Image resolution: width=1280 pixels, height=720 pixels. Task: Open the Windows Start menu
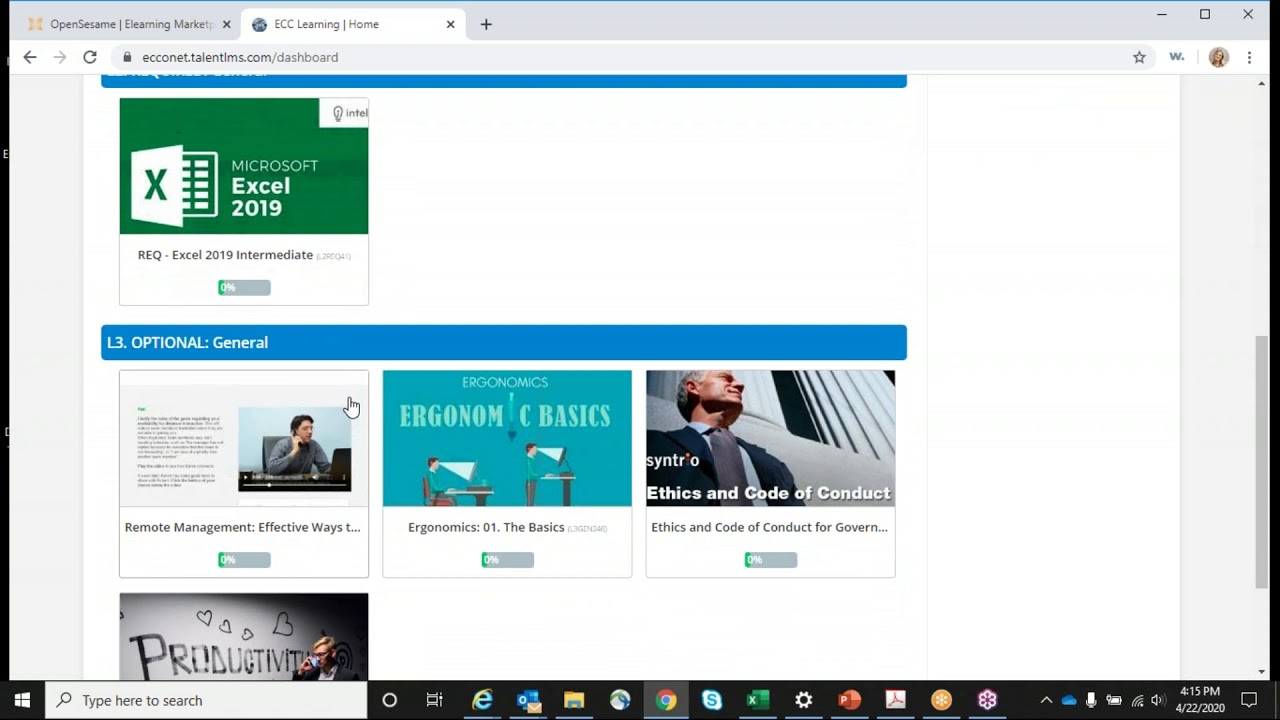coord(22,700)
